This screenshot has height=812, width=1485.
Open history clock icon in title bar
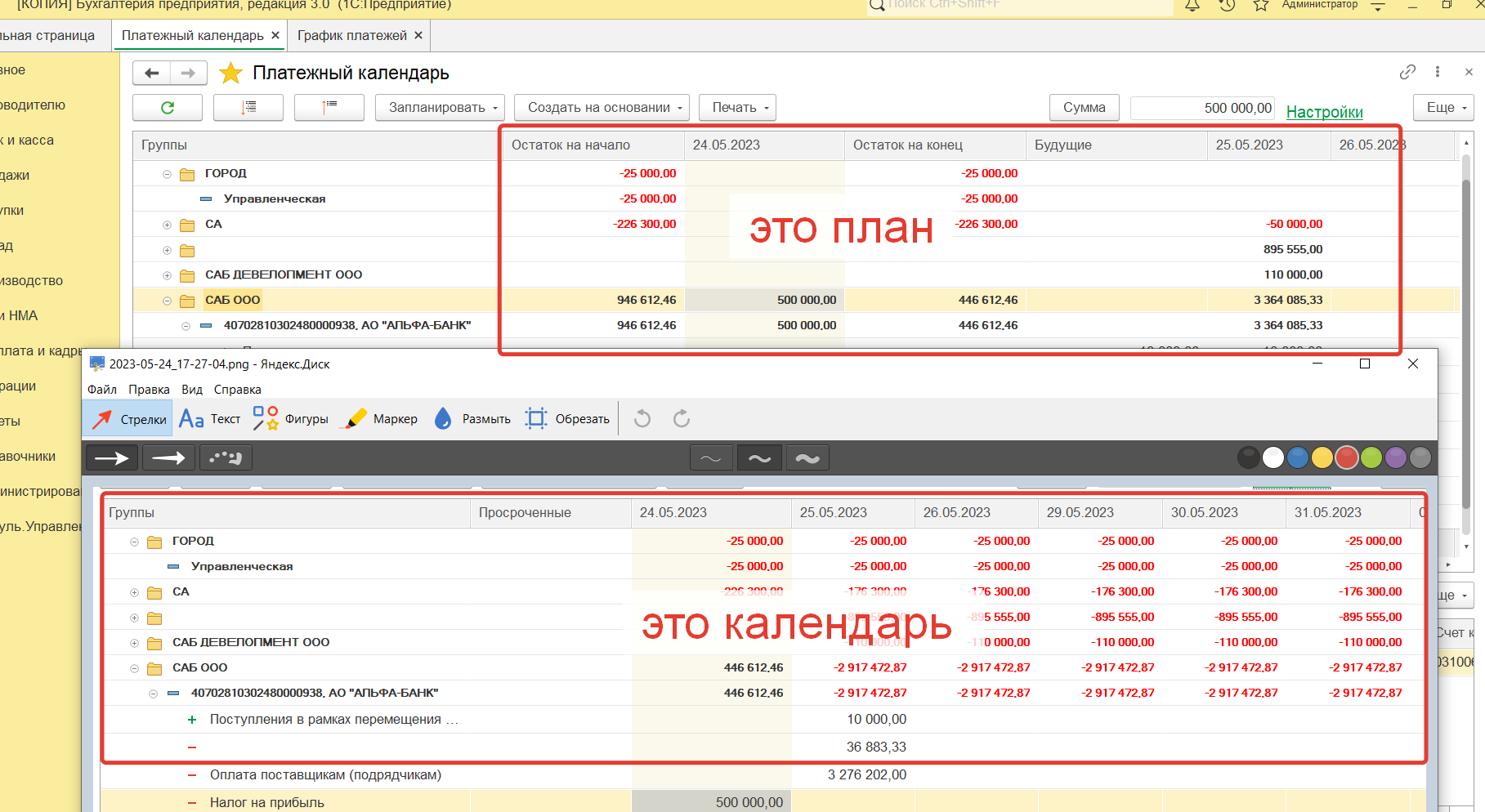(x=1227, y=5)
